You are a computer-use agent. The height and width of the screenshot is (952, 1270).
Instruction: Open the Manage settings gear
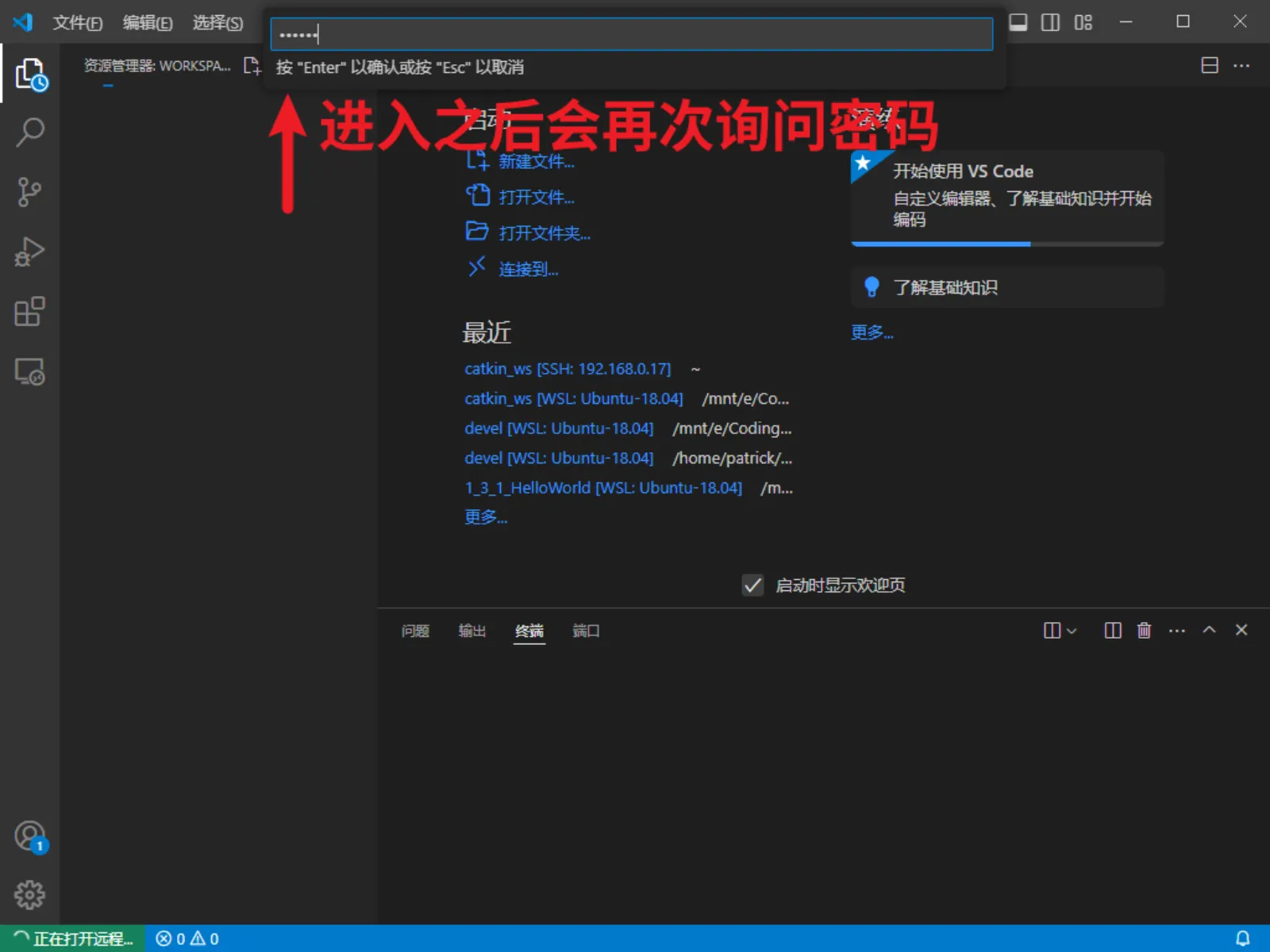(x=30, y=895)
